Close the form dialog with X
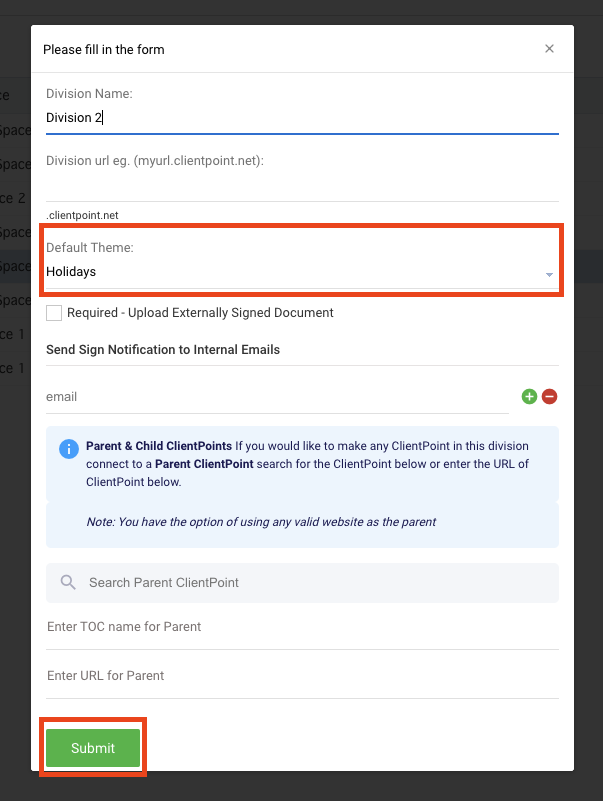The width and height of the screenshot is (603, 801). (549, 49)
